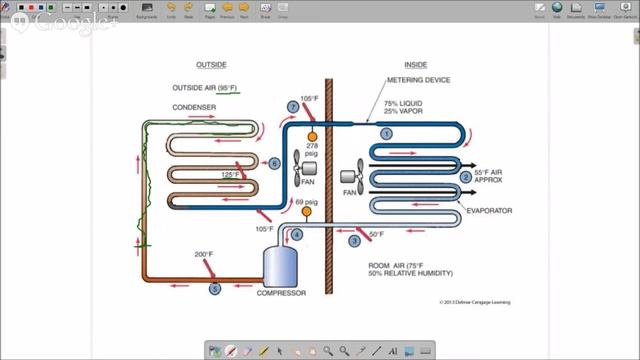Click the "COMPRESSOR" label

281,293
